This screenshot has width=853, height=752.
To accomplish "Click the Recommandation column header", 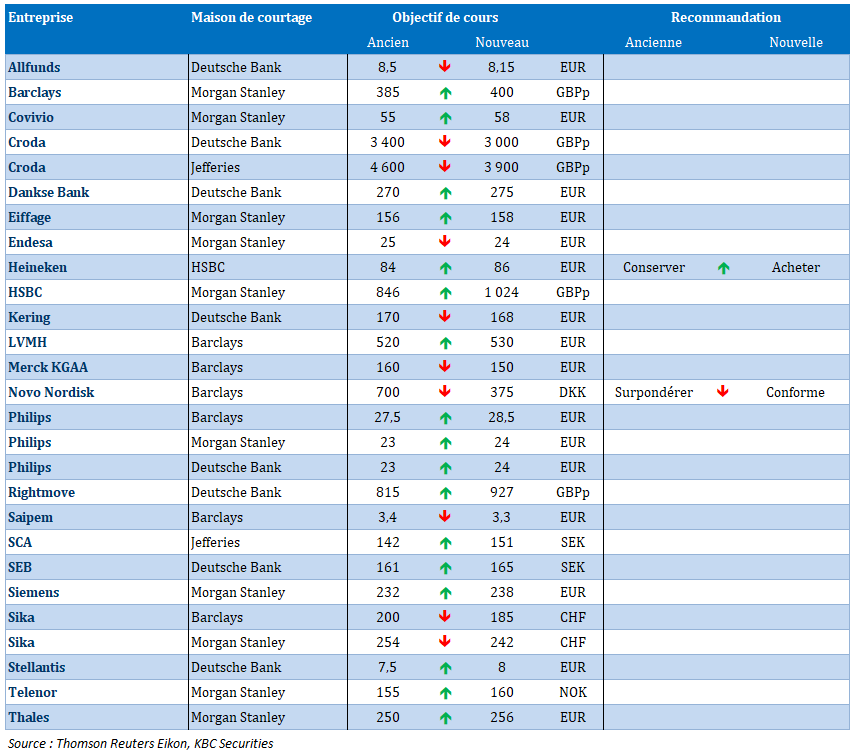I will (x=726, y=18).
